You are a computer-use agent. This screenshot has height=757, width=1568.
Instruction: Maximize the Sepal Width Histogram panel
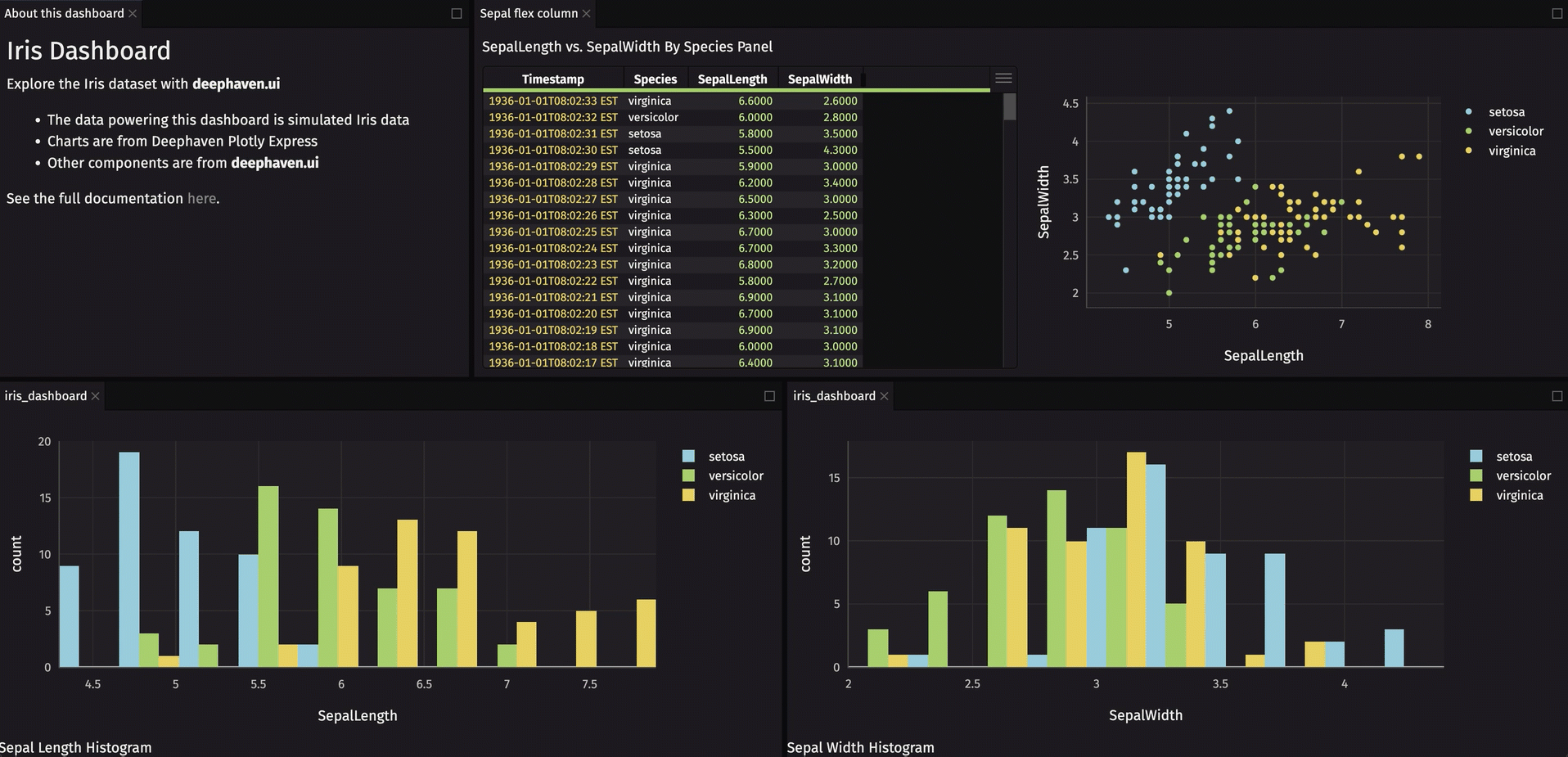point(1555,395)
